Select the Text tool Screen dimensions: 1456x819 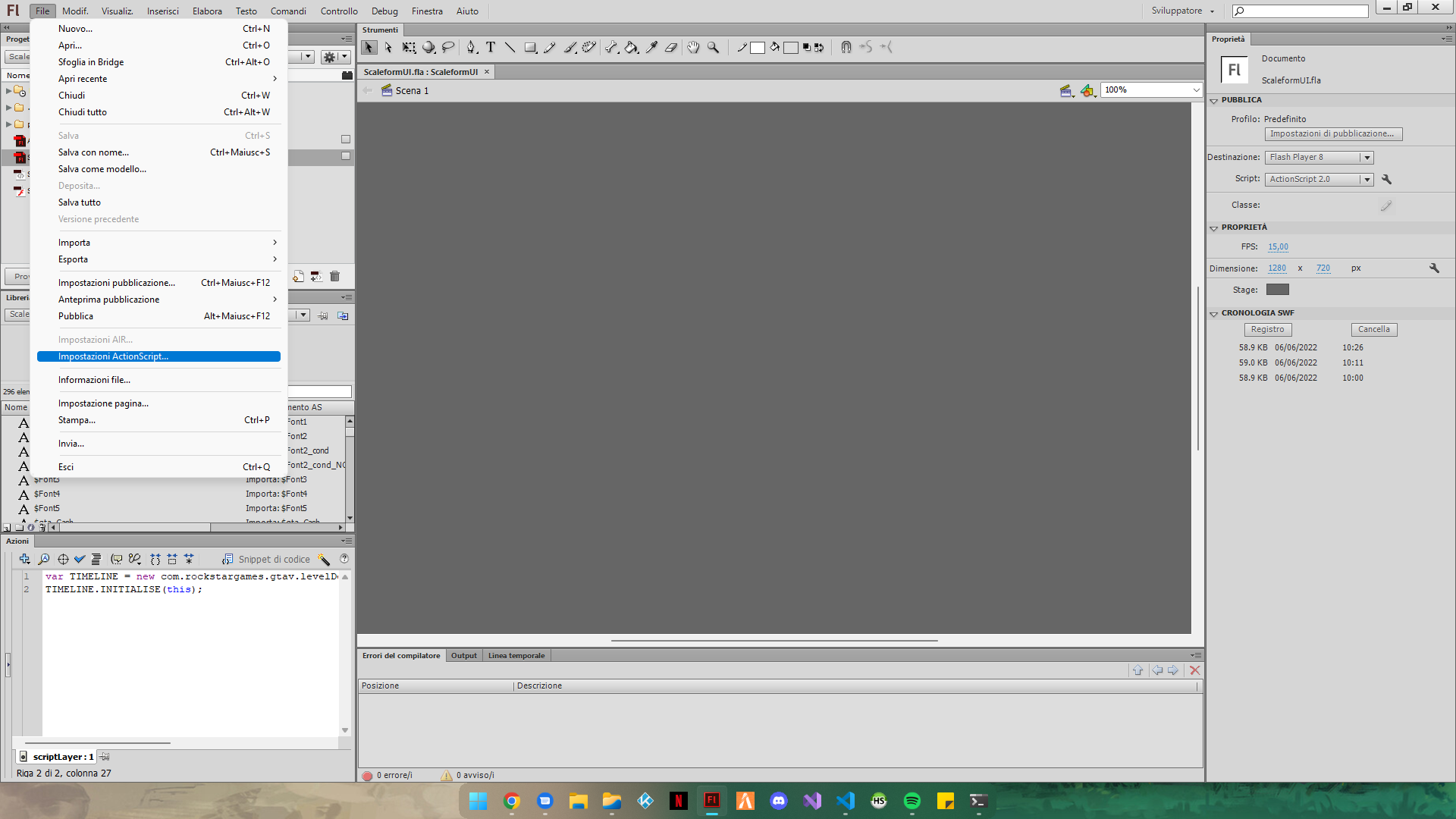[491, 48]
